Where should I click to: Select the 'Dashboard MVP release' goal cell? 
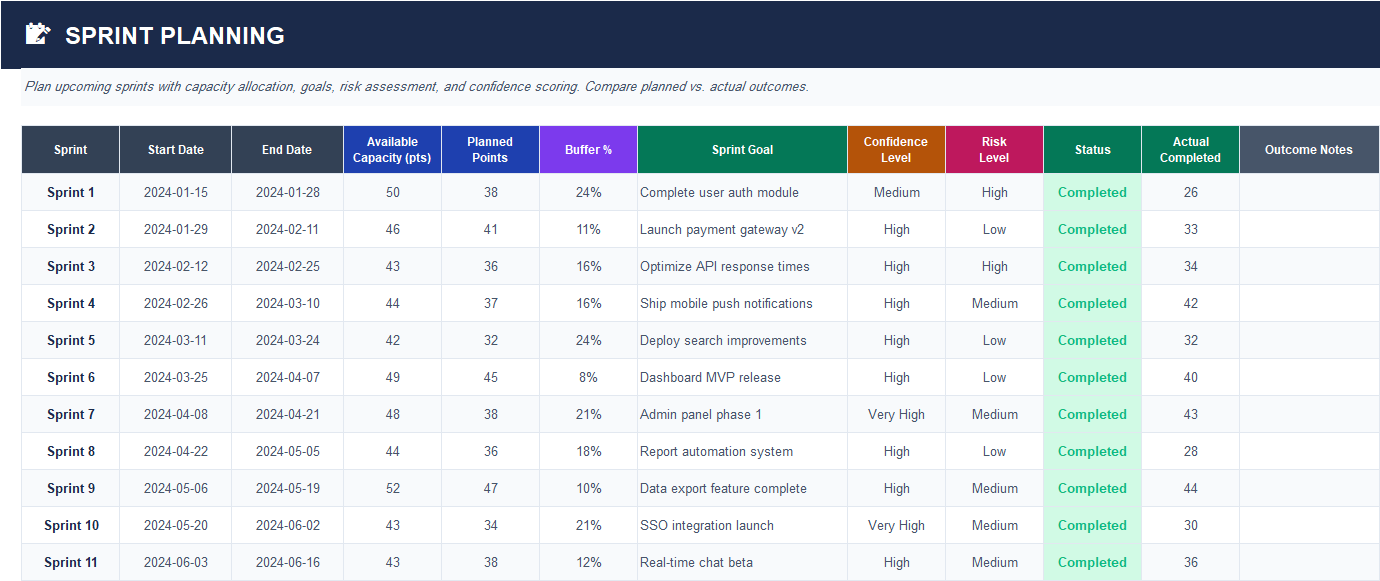710,378
